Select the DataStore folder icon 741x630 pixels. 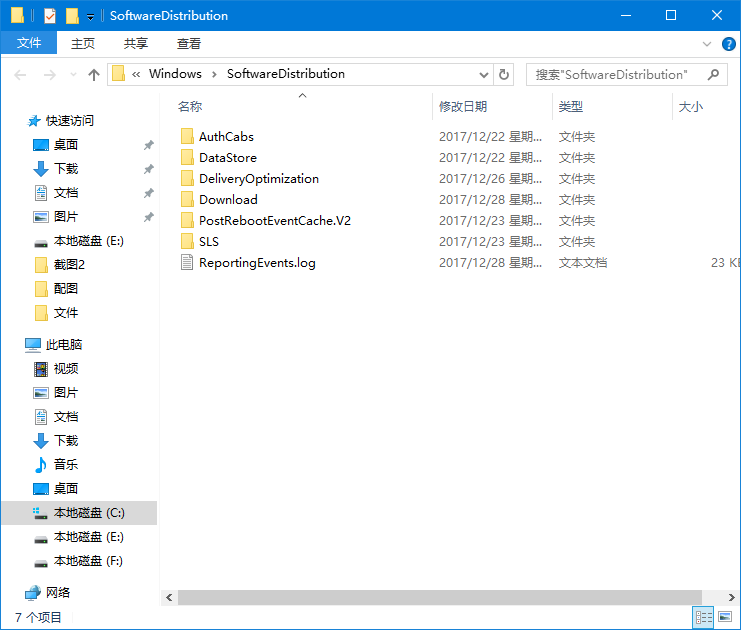pyautogui.click(x=187, y=157)
